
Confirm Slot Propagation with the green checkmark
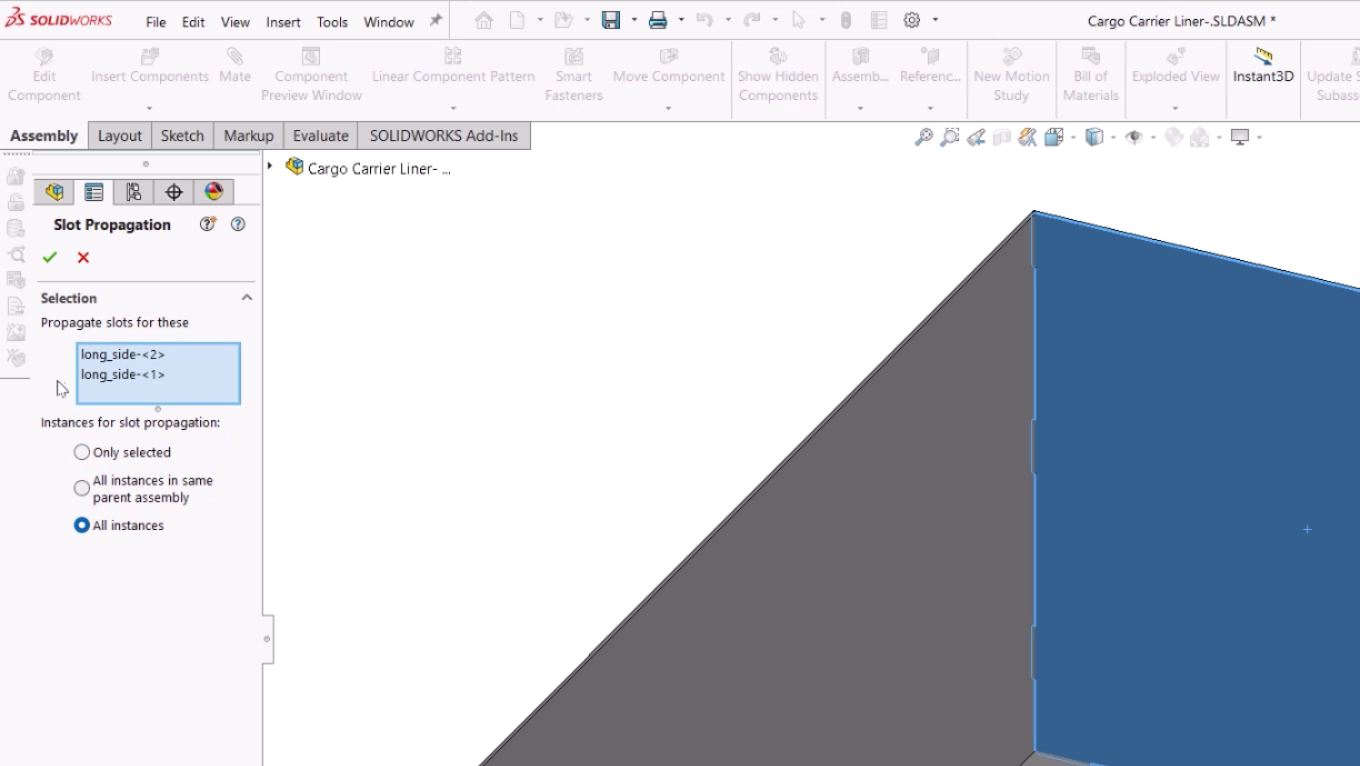(50, 257)
